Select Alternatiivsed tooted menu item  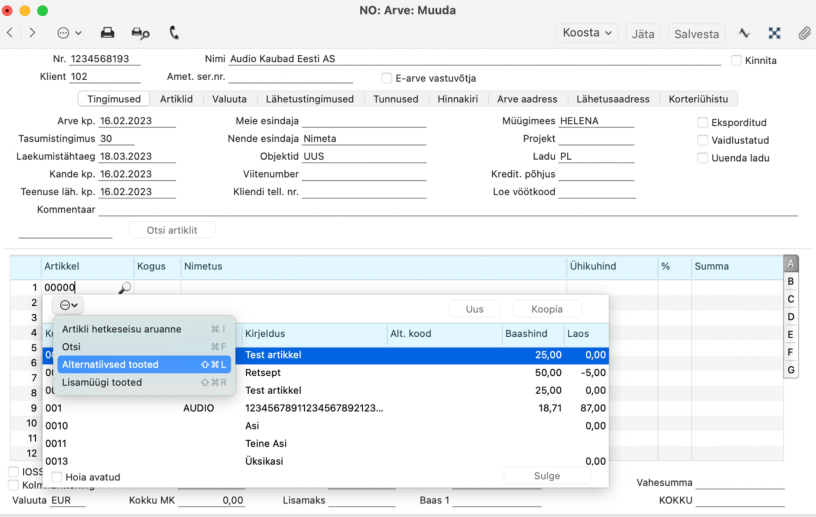point(144,364)
